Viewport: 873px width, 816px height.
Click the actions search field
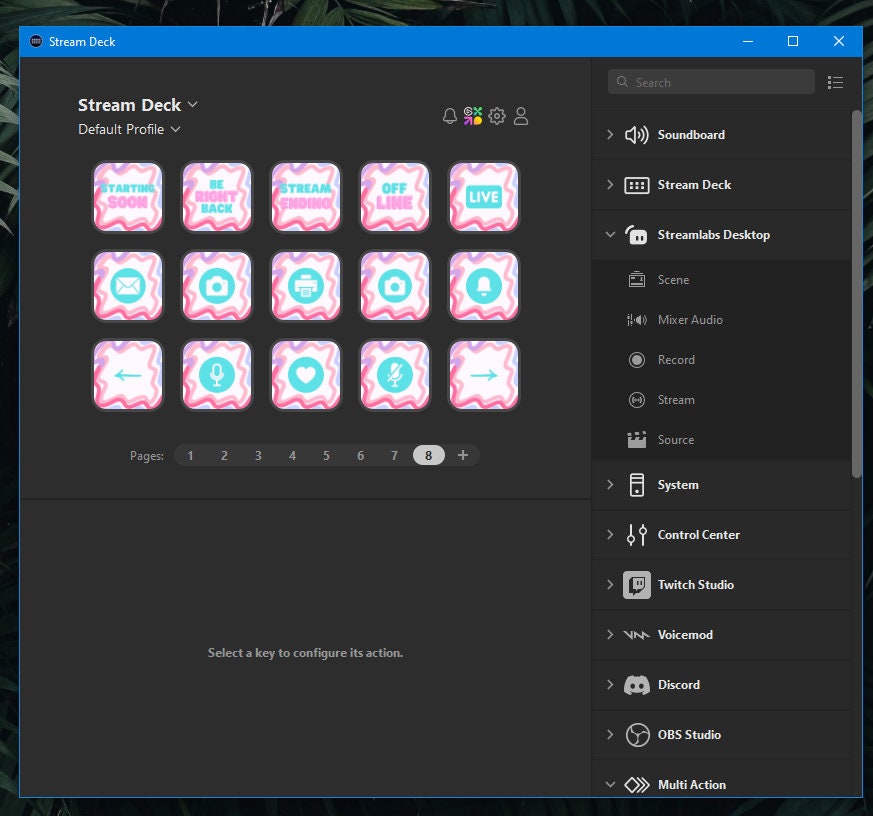click(x=710, y=82)
